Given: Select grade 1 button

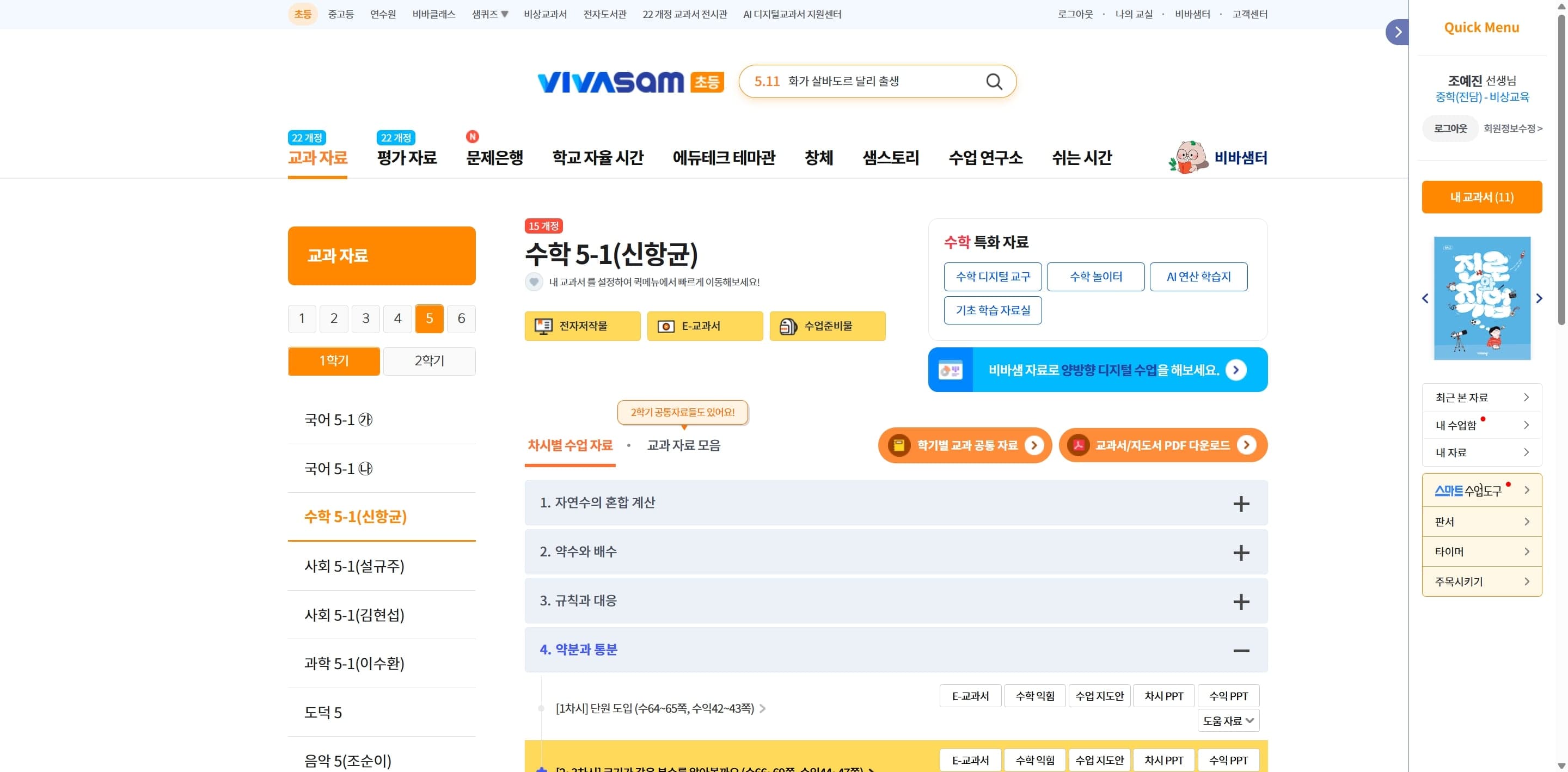Looking at the screenshot, I should pos(302,318).
